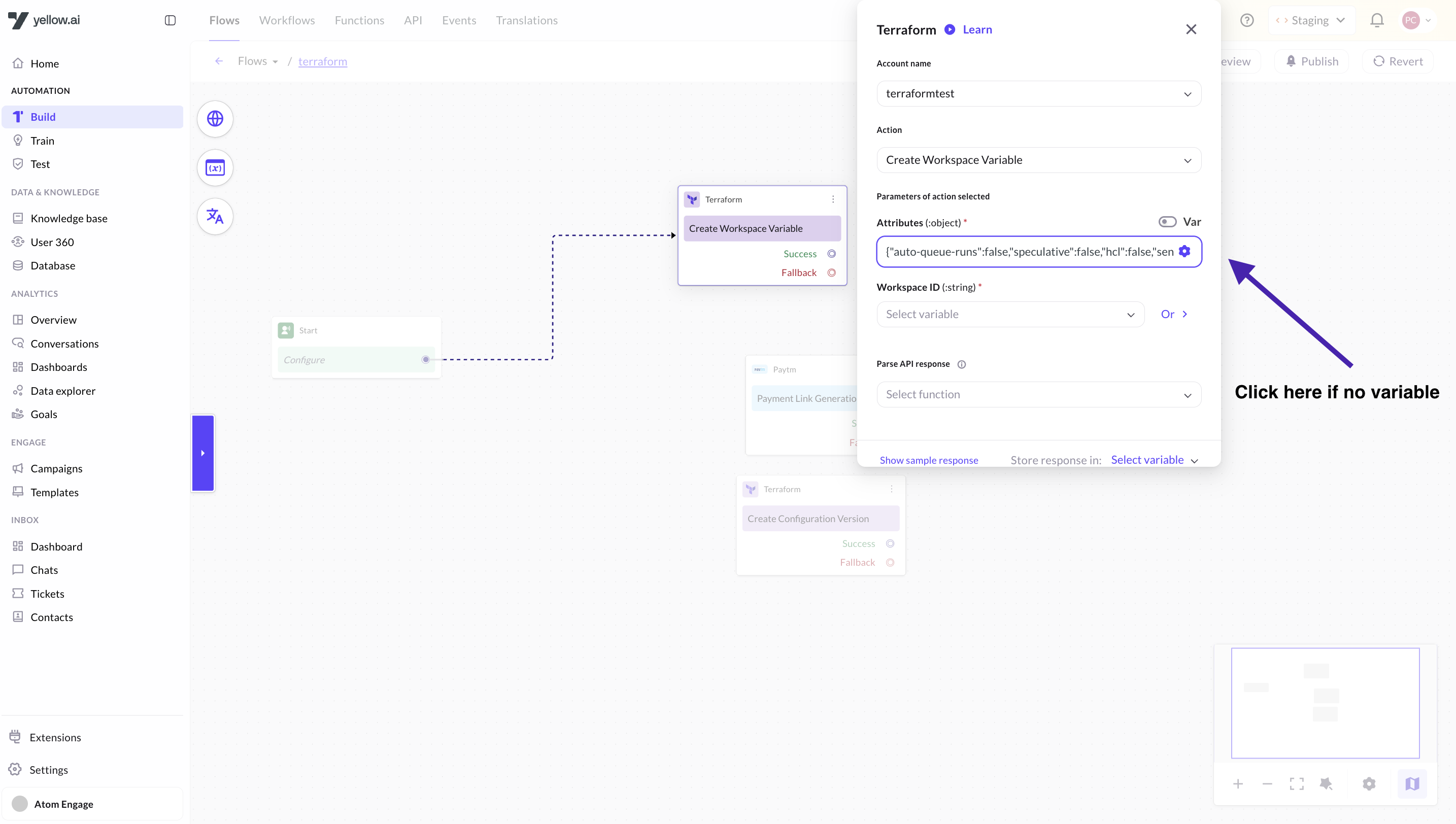
Task: Open the Workspace ID Select variable dropdown
Action: (1010, 314)
